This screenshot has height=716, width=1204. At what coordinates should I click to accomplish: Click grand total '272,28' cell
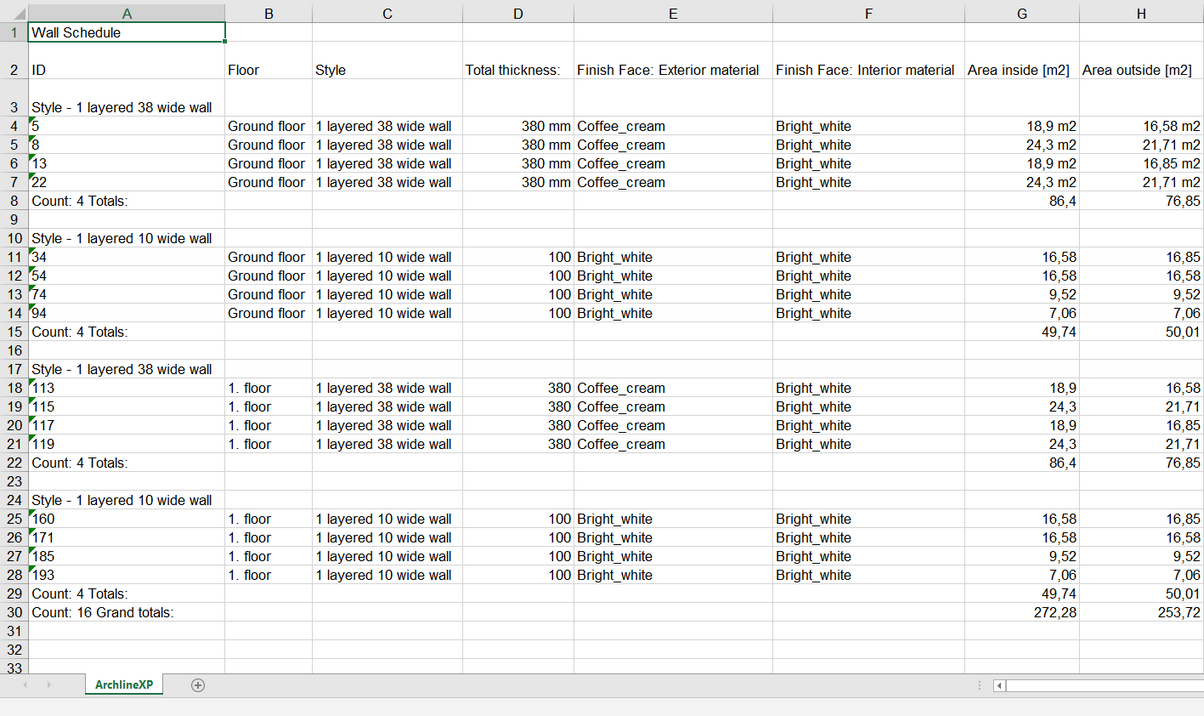click(x=1022, y=612)
